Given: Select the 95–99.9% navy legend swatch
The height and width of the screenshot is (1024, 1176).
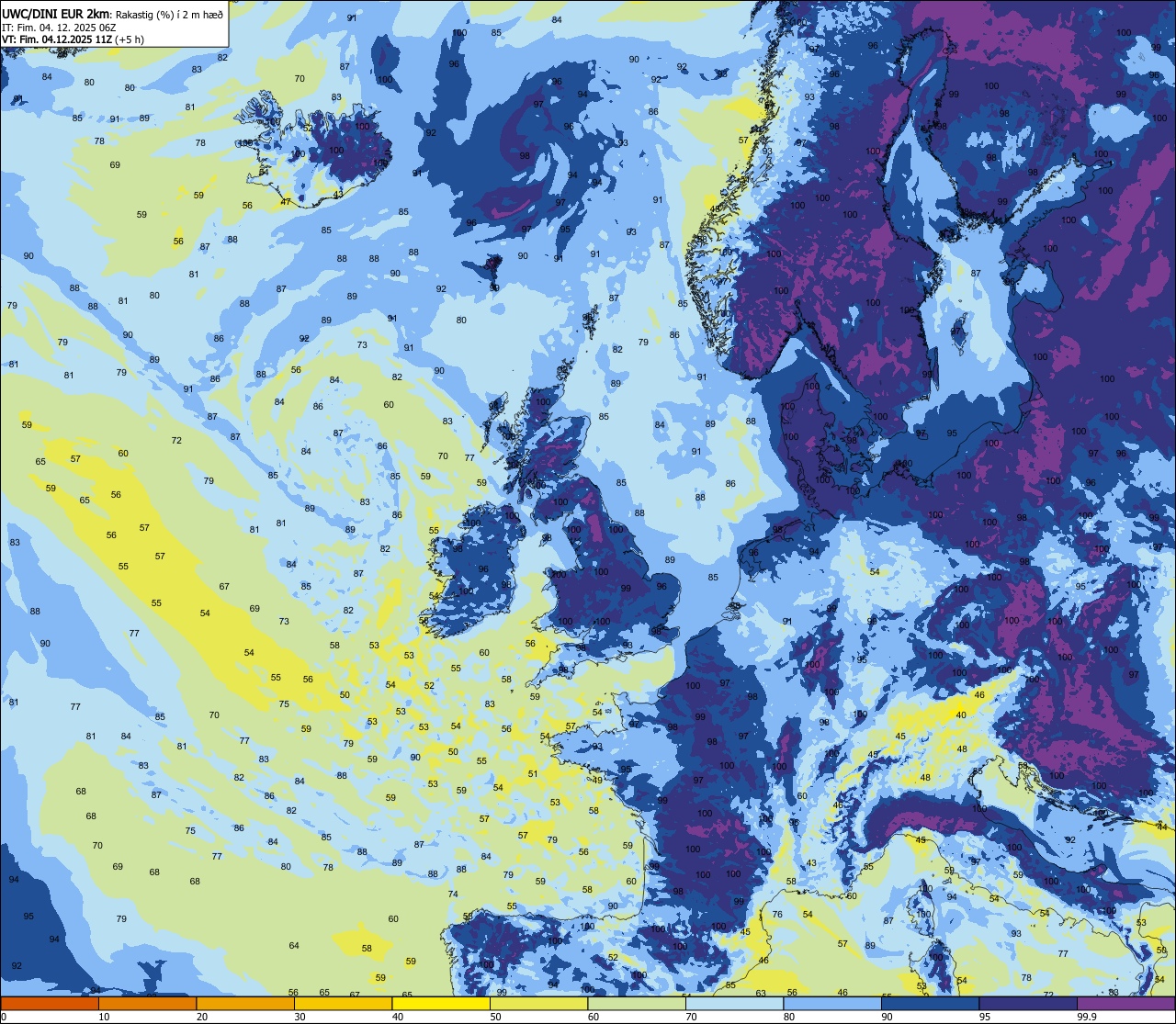Looking at the screenshot, I should tap(1028, 1003).
